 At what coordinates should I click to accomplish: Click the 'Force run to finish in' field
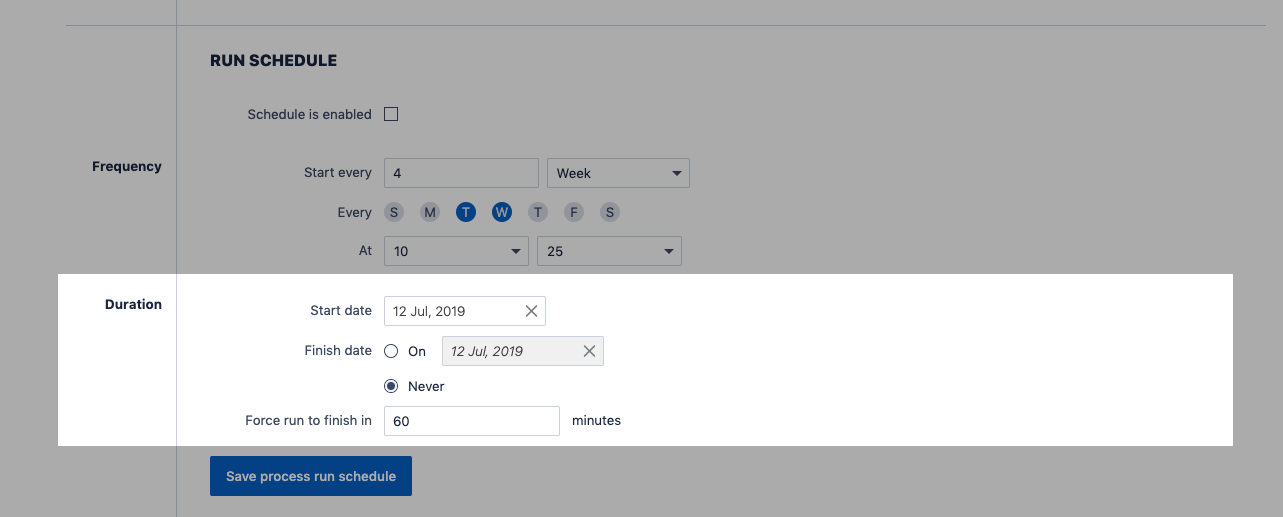coord(471,421)
